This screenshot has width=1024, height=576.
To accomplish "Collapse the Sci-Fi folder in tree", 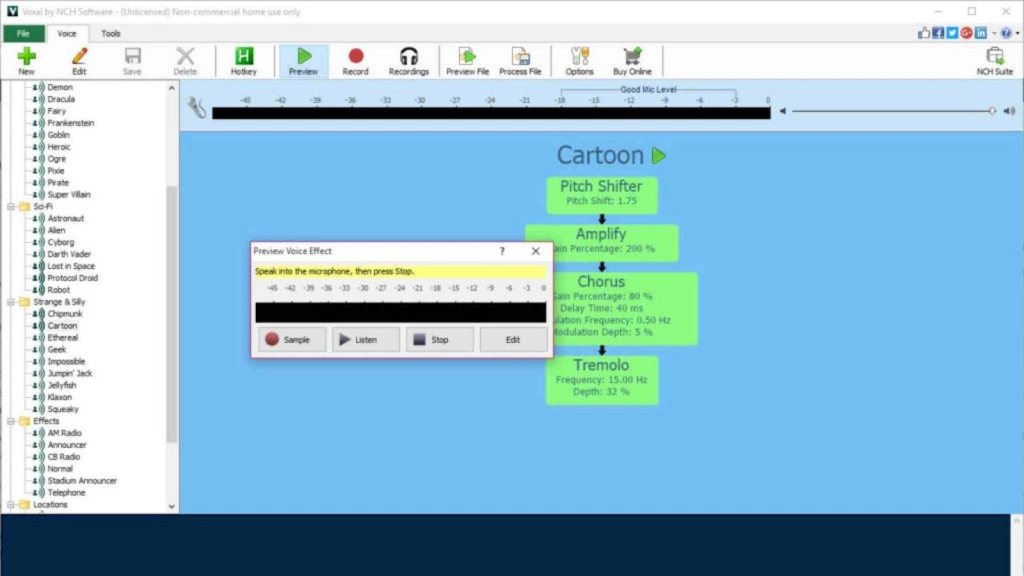I will (11, 206).
